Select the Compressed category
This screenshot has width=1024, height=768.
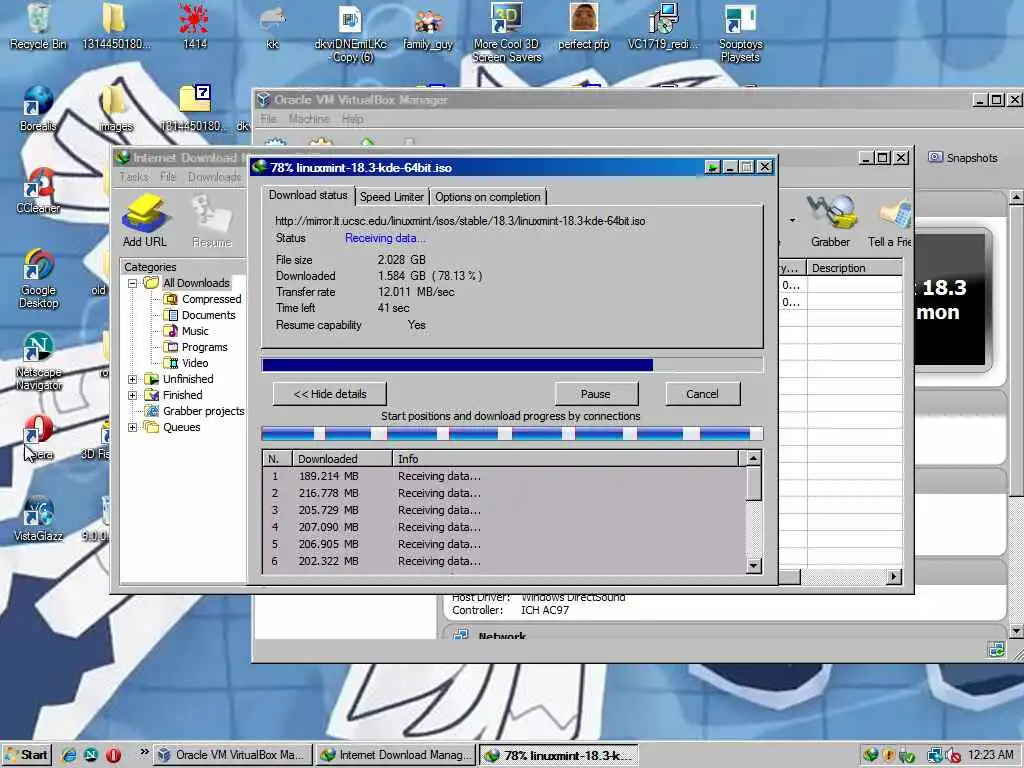click(202, 299)
